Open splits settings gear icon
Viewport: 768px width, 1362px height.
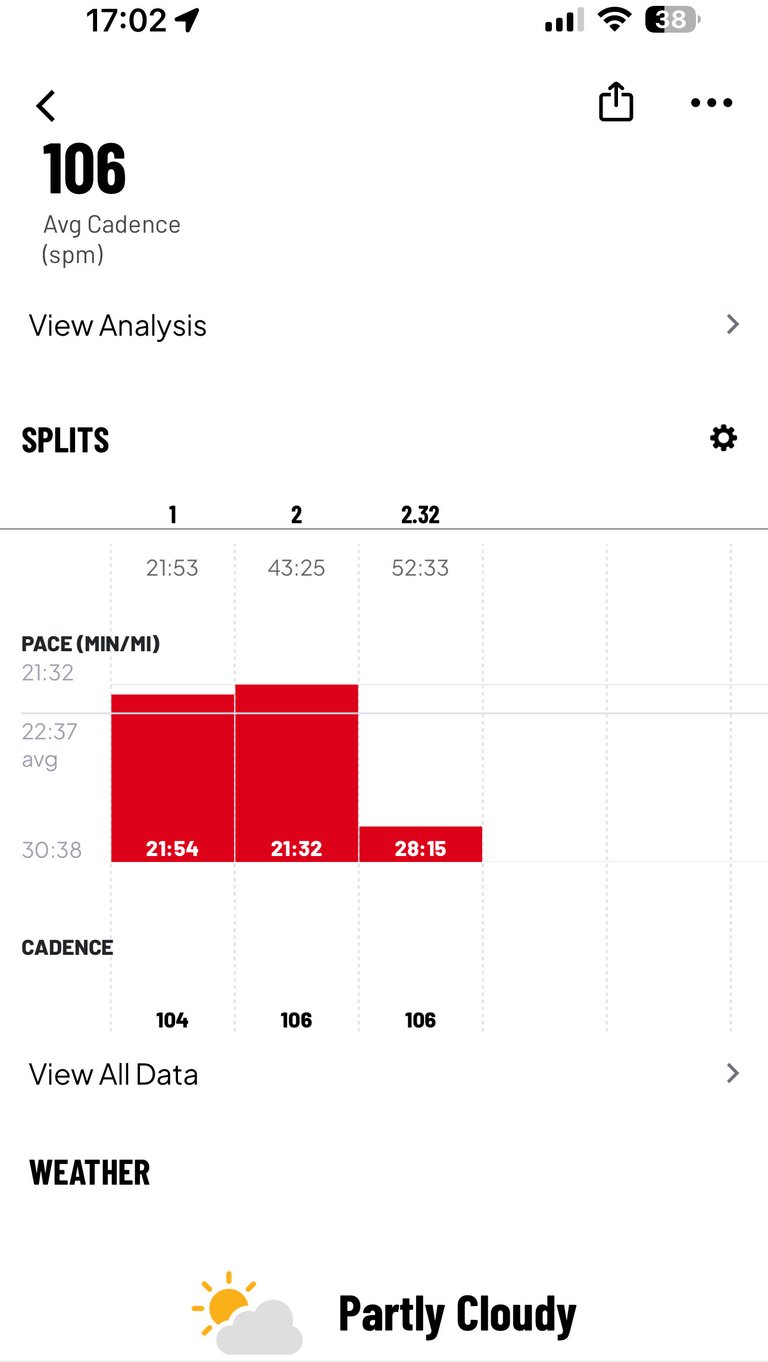click(x=723, y=438)
